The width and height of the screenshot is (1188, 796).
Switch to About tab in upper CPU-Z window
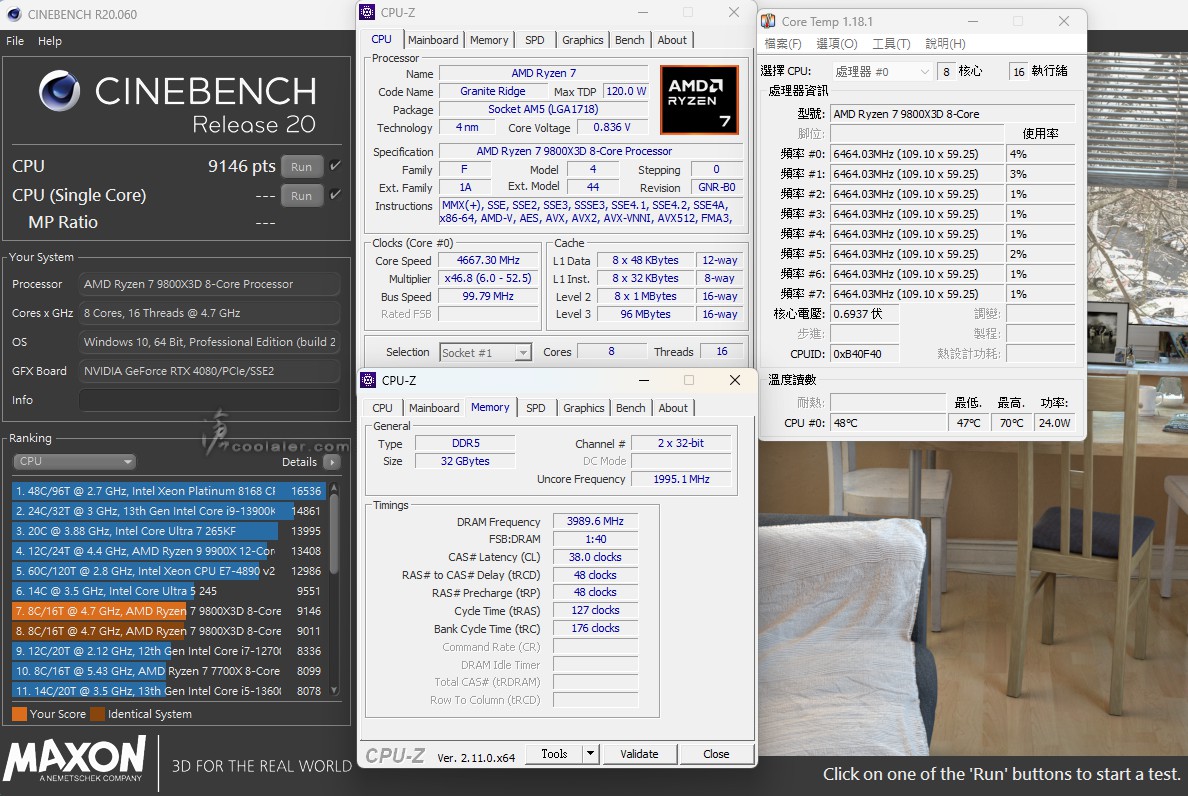pyautogui.click(x=672, y=40)
